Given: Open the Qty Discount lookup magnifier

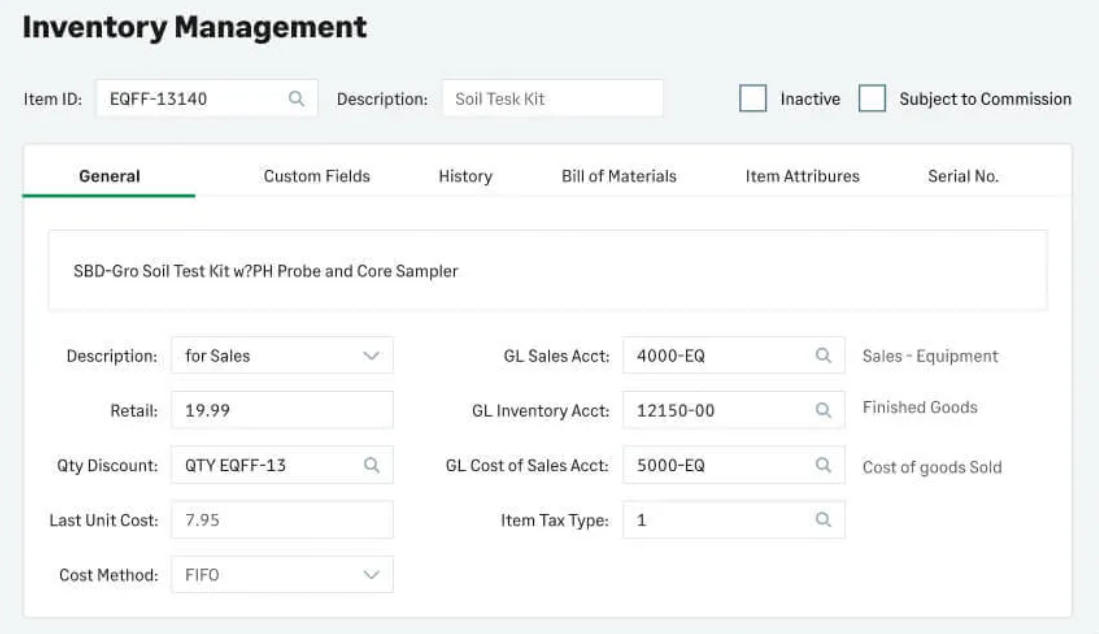Looking at the screenshot, I should 371,465.
